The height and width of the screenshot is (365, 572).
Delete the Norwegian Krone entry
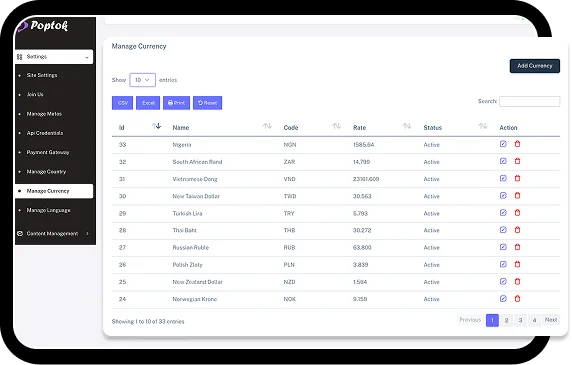click(x=517, y=298)
